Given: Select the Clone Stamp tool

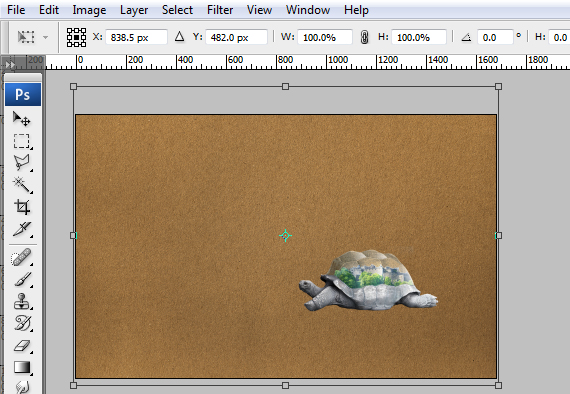Looking at the screenshot, I should click(22, 302).
